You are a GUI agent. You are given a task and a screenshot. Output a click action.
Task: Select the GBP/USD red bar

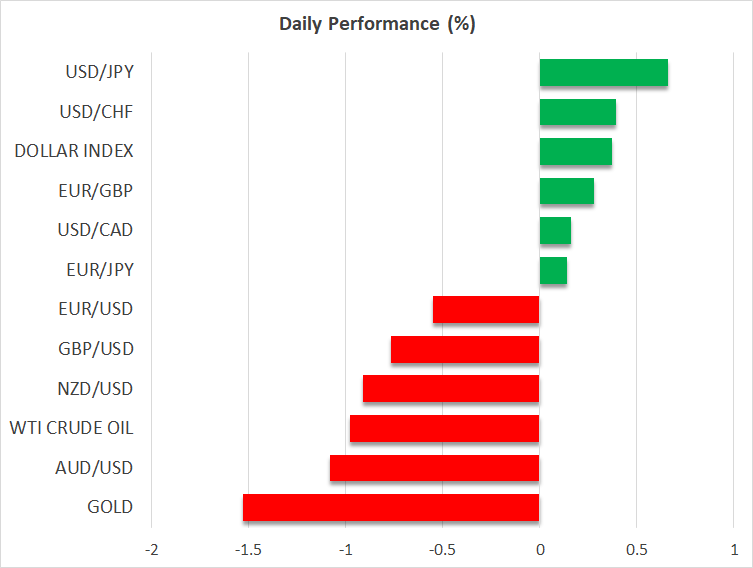pos(465,349)
